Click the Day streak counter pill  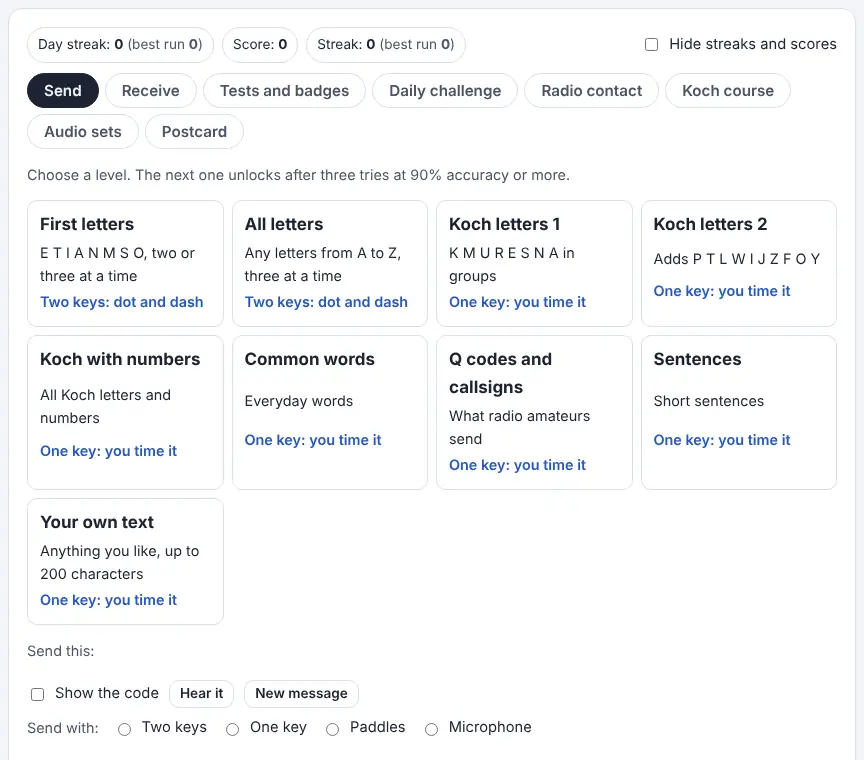[x=120, y=45]
